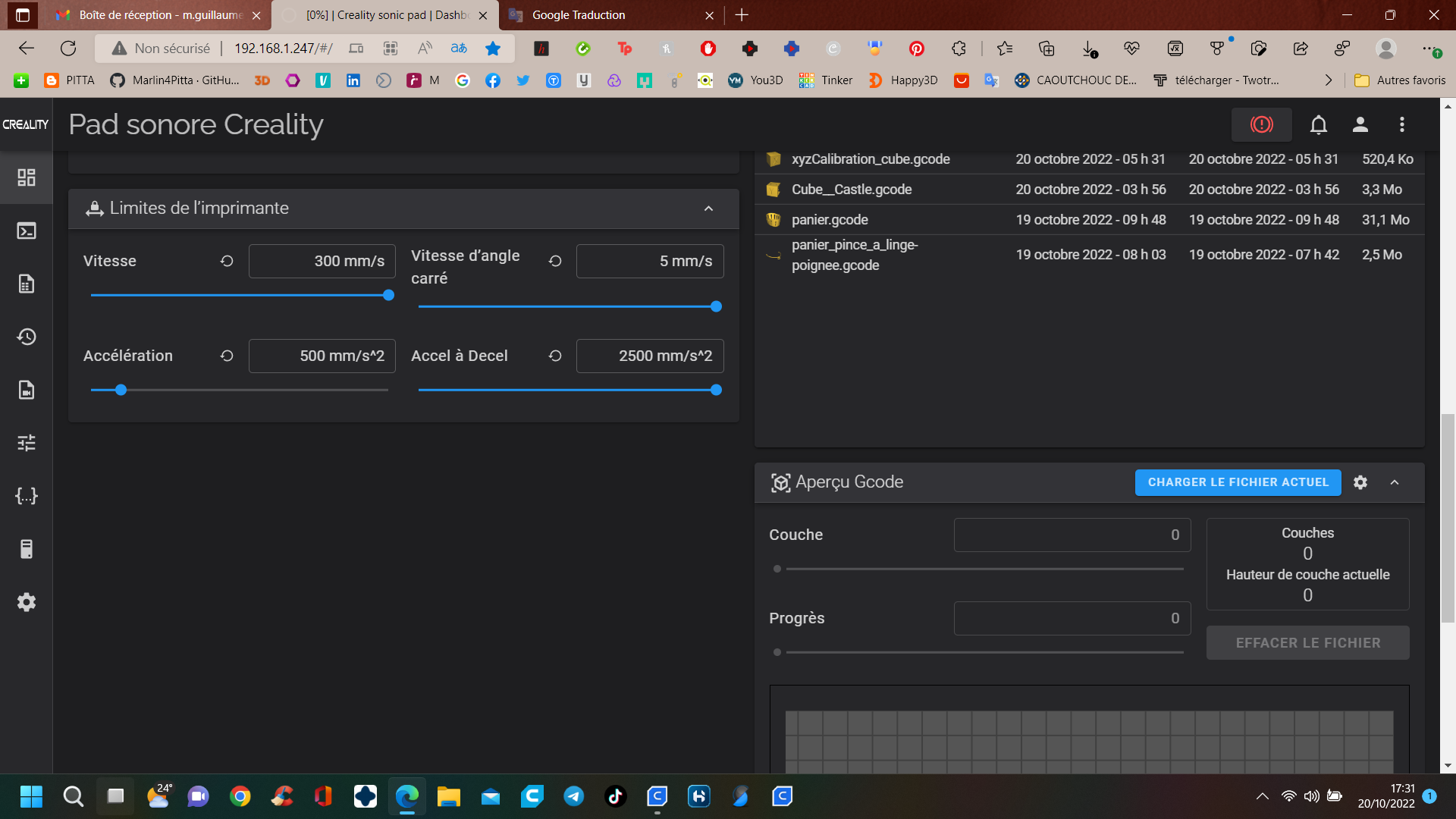Select Cube__Castle.gcode file
The height and width of the screenshot is (819, 1456).
[1090, 190]
